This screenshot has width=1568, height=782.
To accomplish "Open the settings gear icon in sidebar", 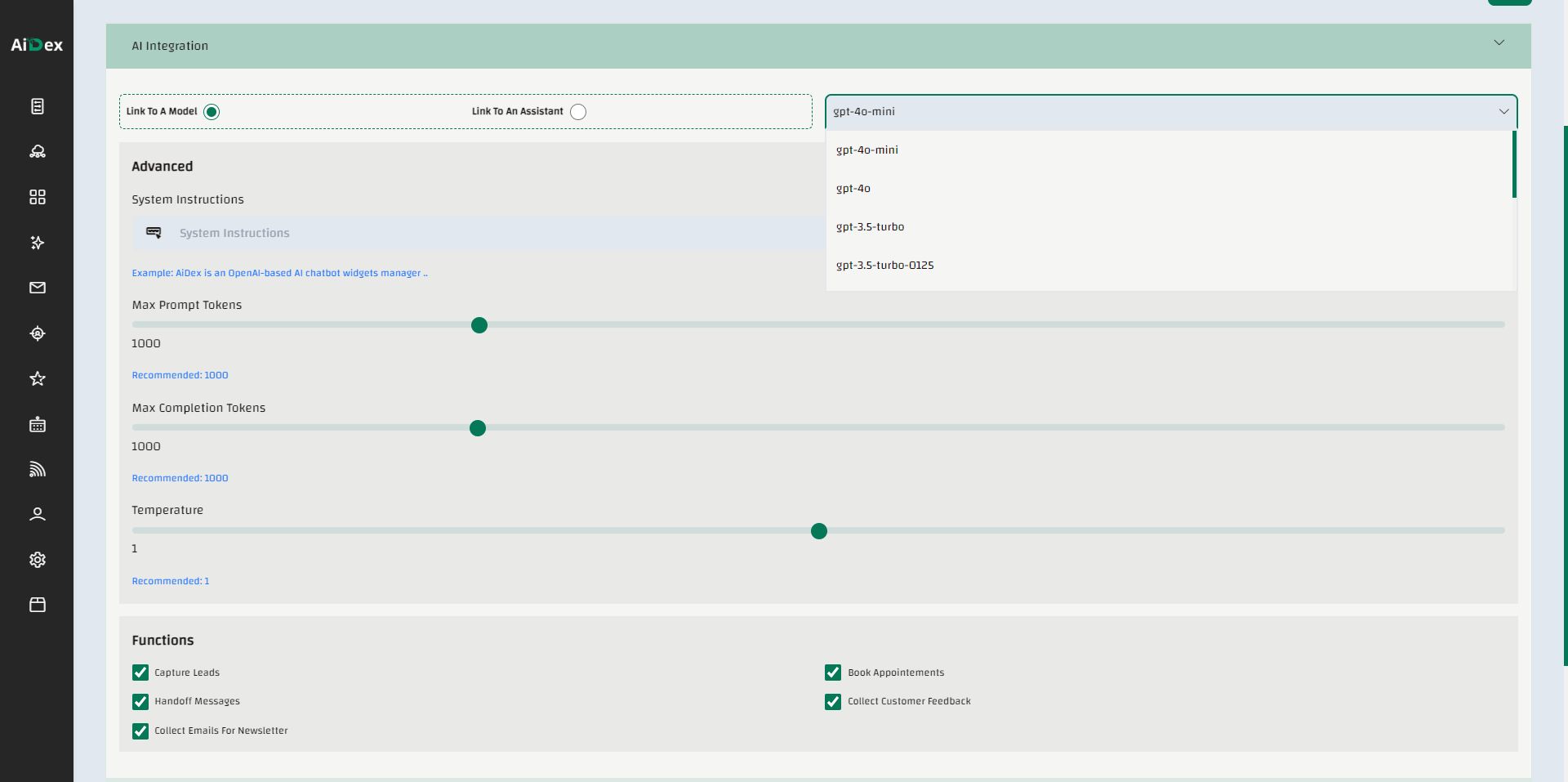I will 38,560.
